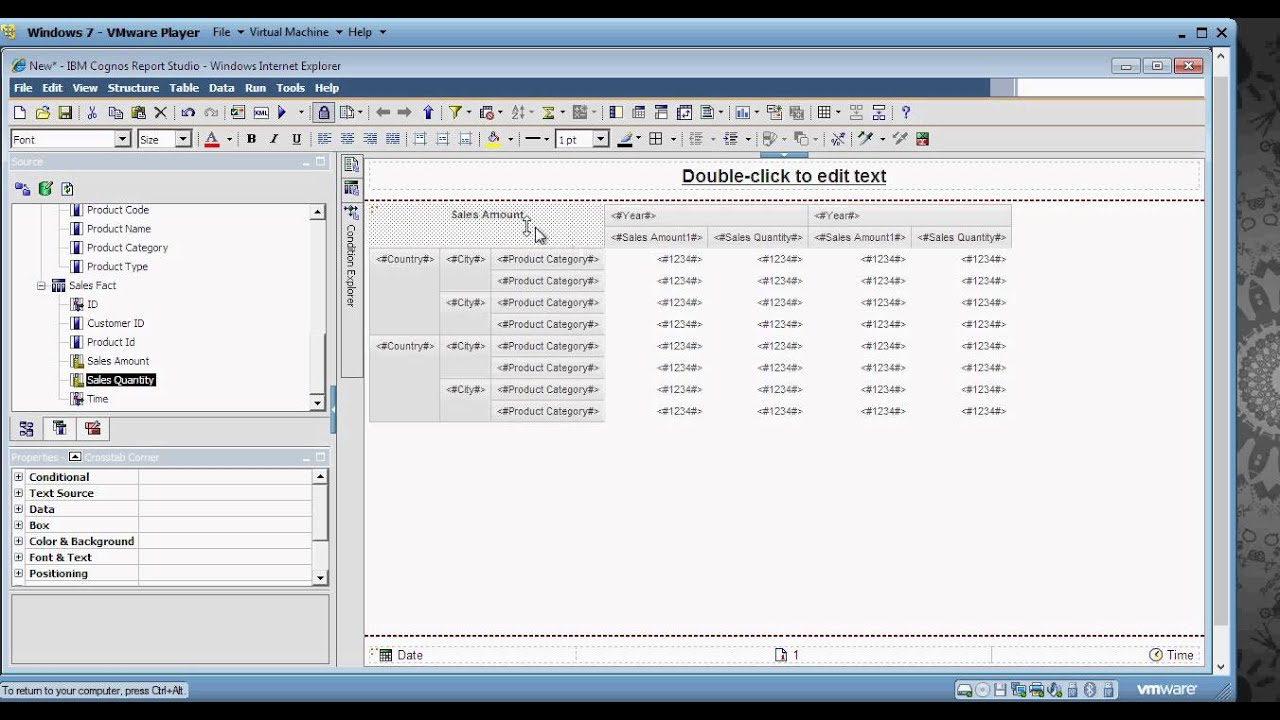Select Sales Amount in Source tree
Image resolution: width=1280 pixels, height=720 pixels.
(118, 361)
